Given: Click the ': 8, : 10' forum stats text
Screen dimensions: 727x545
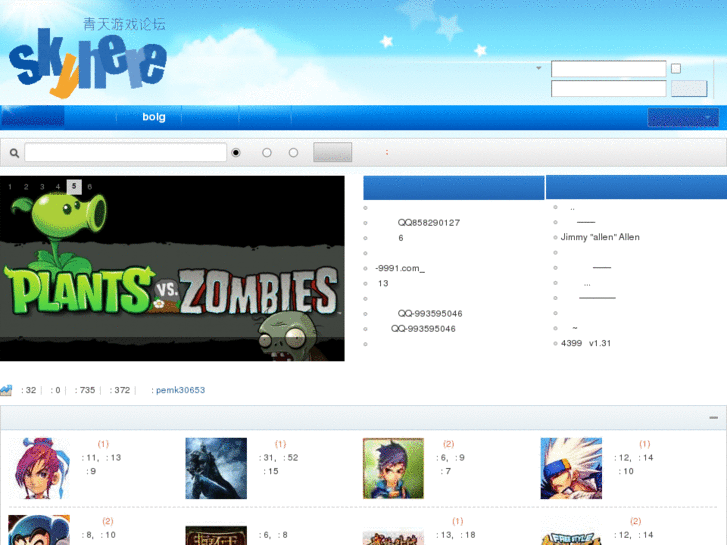Looking at the screenshot, I should click(x=99, y=535).
